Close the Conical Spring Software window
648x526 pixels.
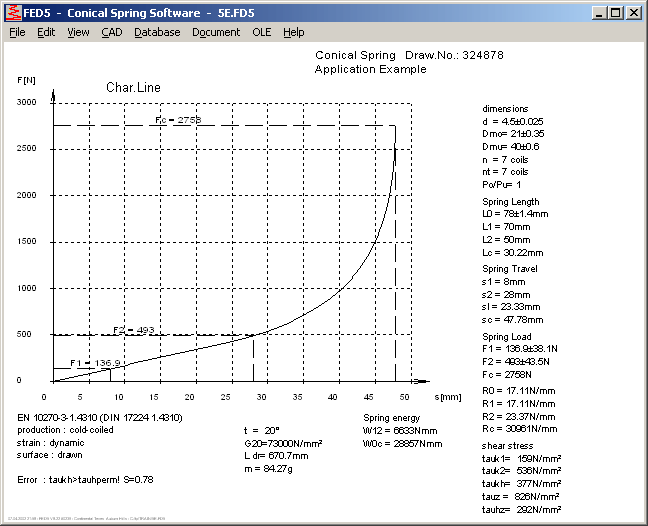tap(634, 13)
